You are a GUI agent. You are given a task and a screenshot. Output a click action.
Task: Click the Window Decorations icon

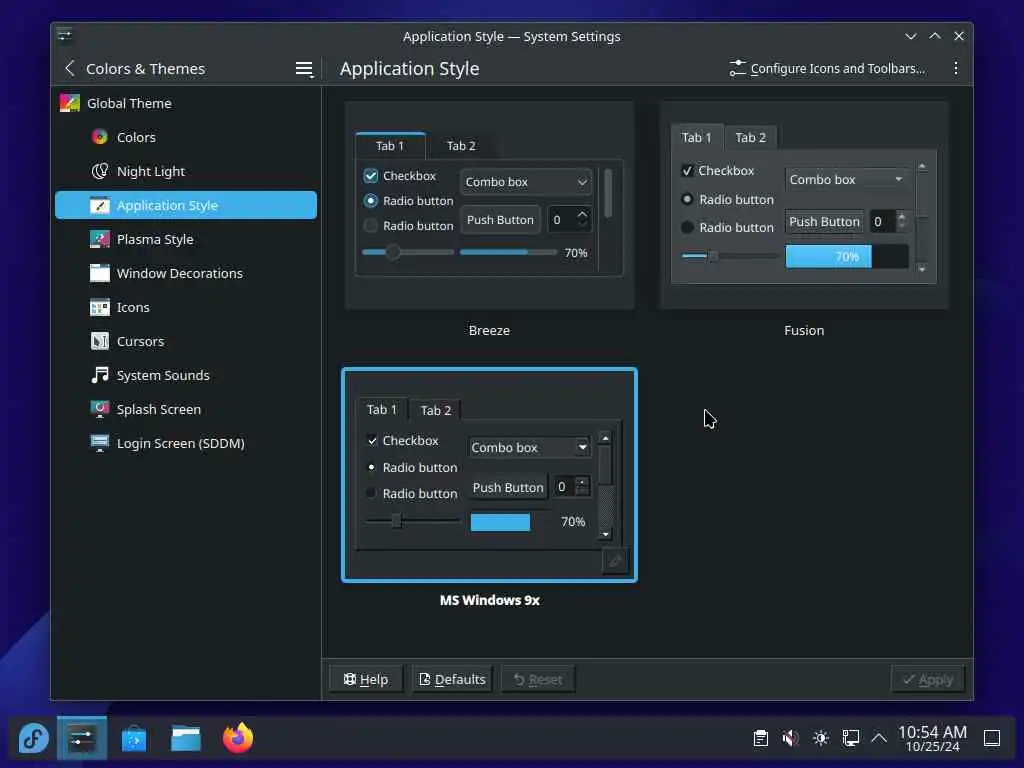99,273
